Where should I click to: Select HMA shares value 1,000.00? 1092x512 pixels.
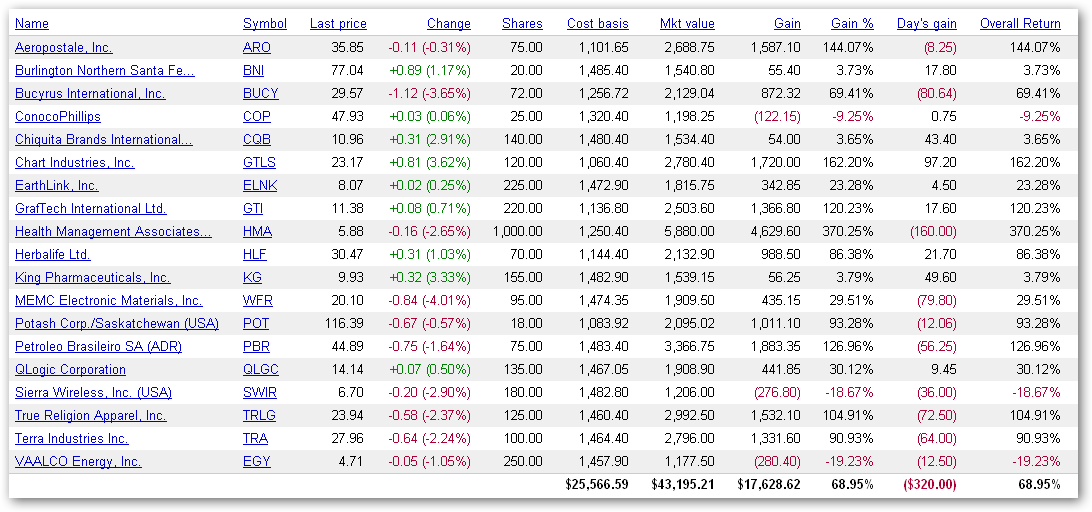tap(517, 231)
